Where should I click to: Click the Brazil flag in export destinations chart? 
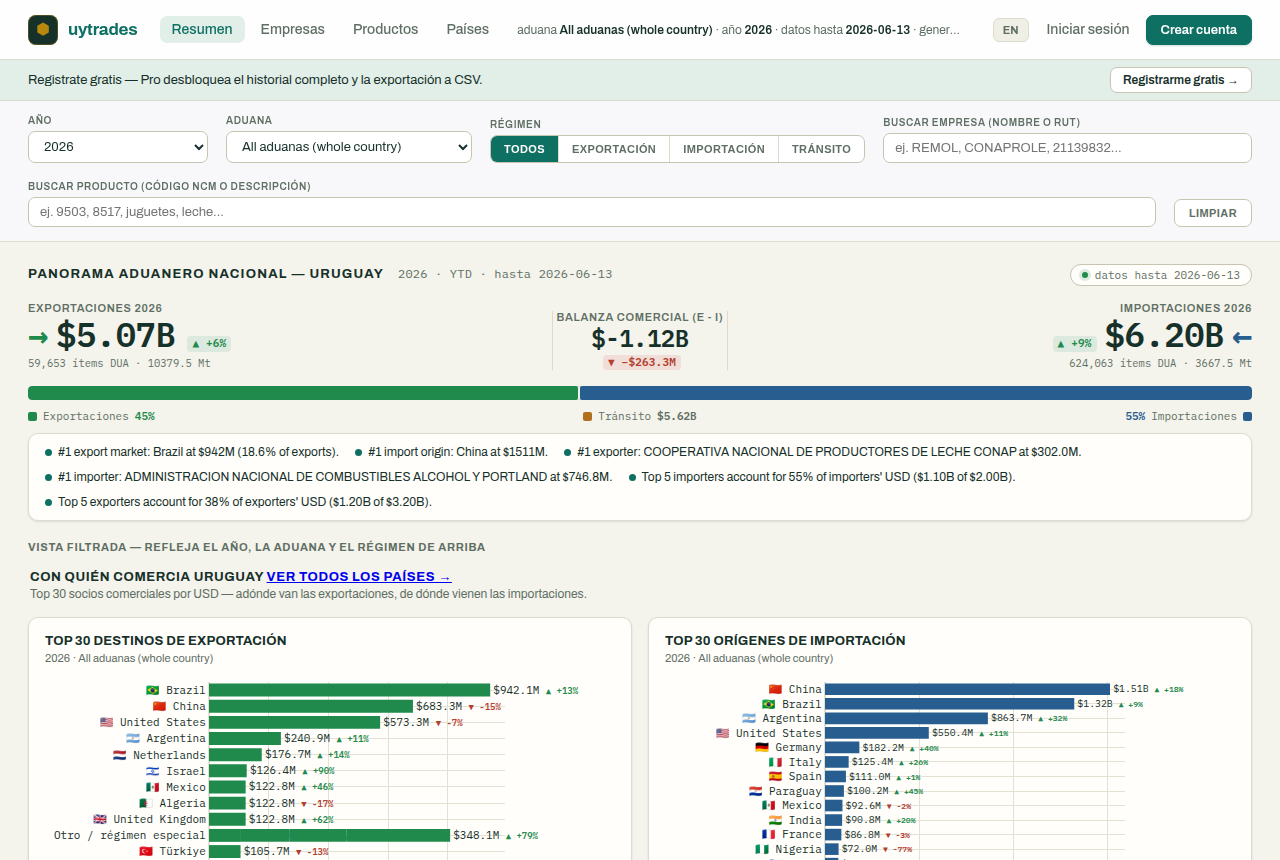pos(152,690)
